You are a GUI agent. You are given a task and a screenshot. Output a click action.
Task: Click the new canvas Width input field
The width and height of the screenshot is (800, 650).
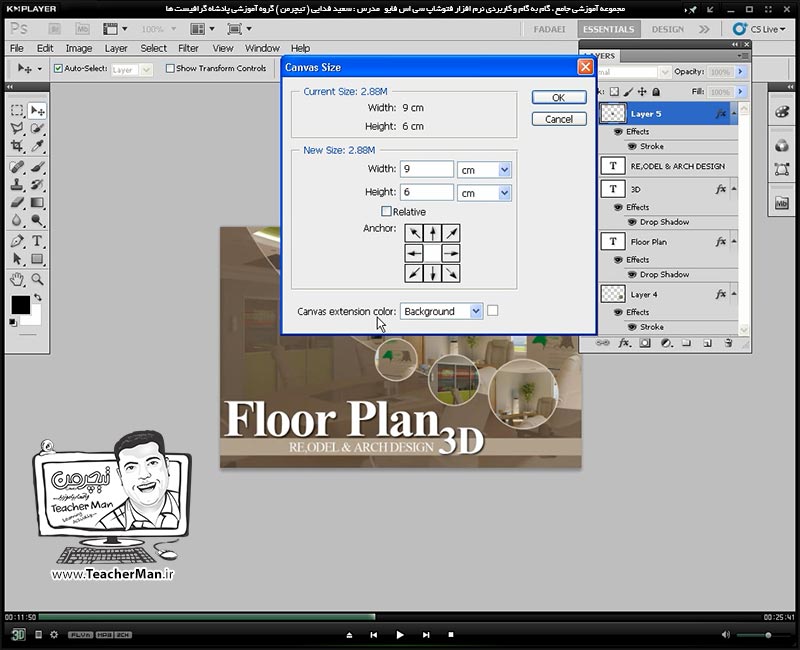(x=427, y=169)
